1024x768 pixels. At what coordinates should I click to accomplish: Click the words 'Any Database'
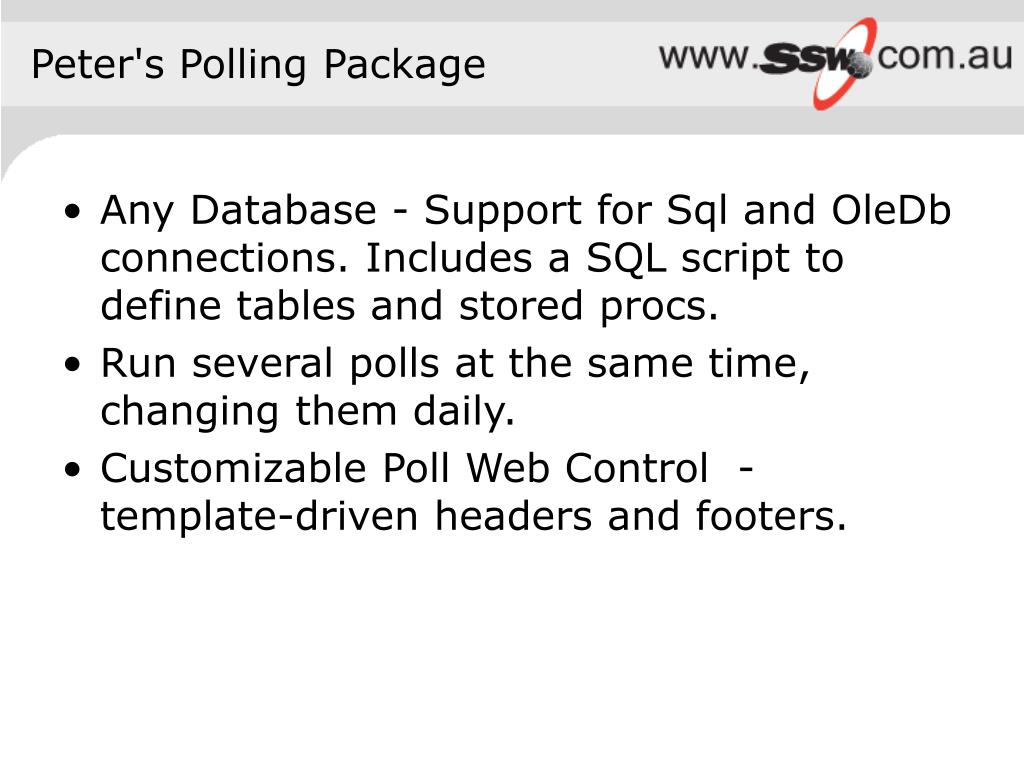click(238, 212)
